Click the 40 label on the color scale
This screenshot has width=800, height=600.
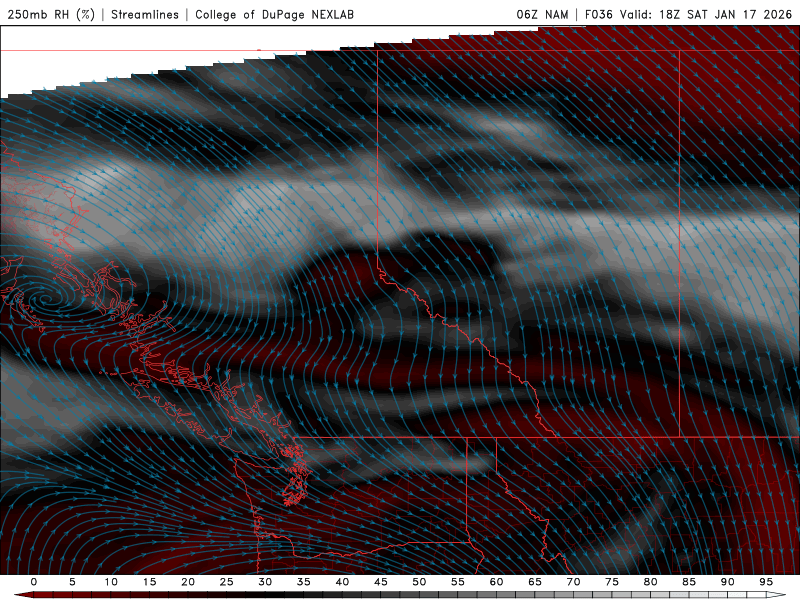(342, 582)
